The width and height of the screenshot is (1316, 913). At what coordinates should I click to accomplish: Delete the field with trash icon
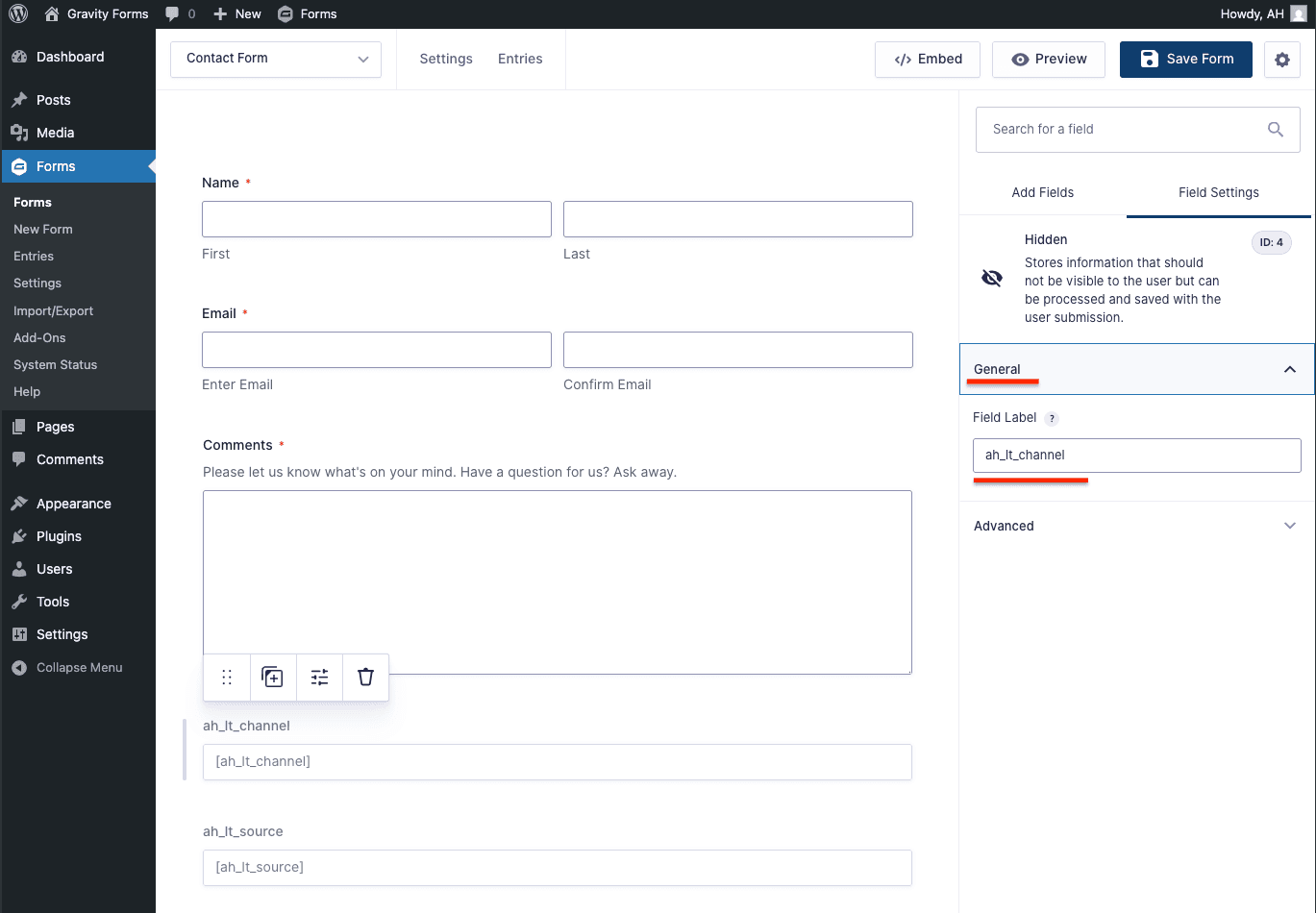click(365, 678)
